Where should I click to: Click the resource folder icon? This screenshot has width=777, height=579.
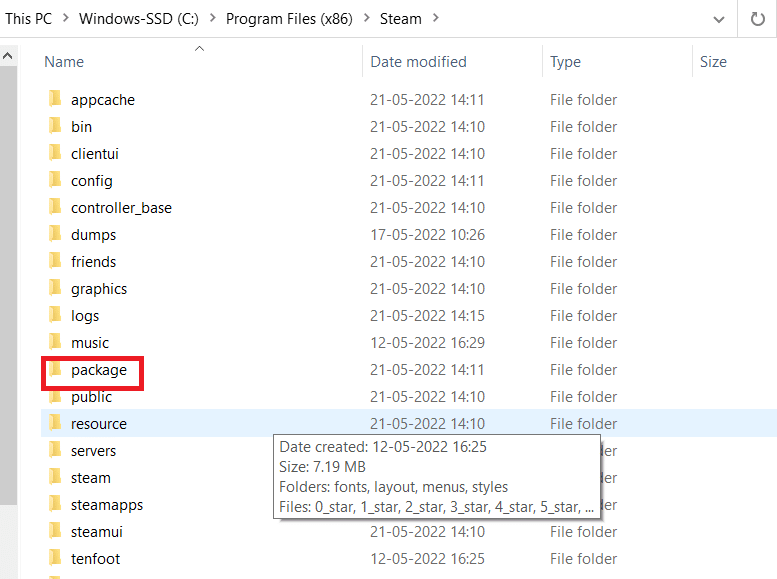56,423
